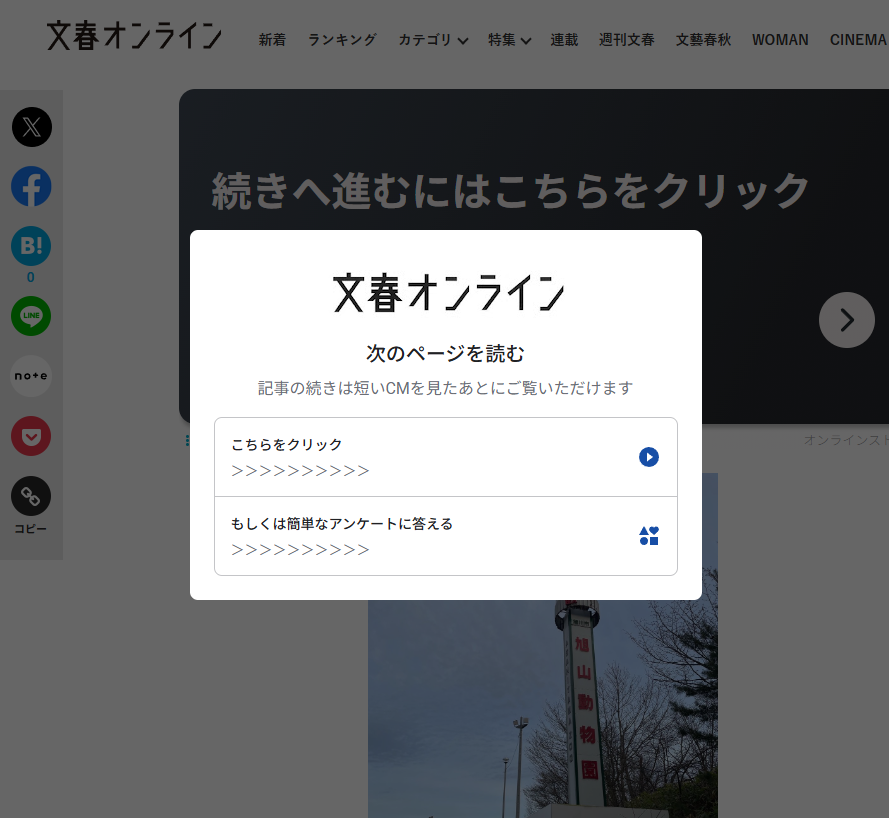The width and height of the screenshot is (889, 818).
Task: Copy link with chain icon
Action: [x=31, y=496]
